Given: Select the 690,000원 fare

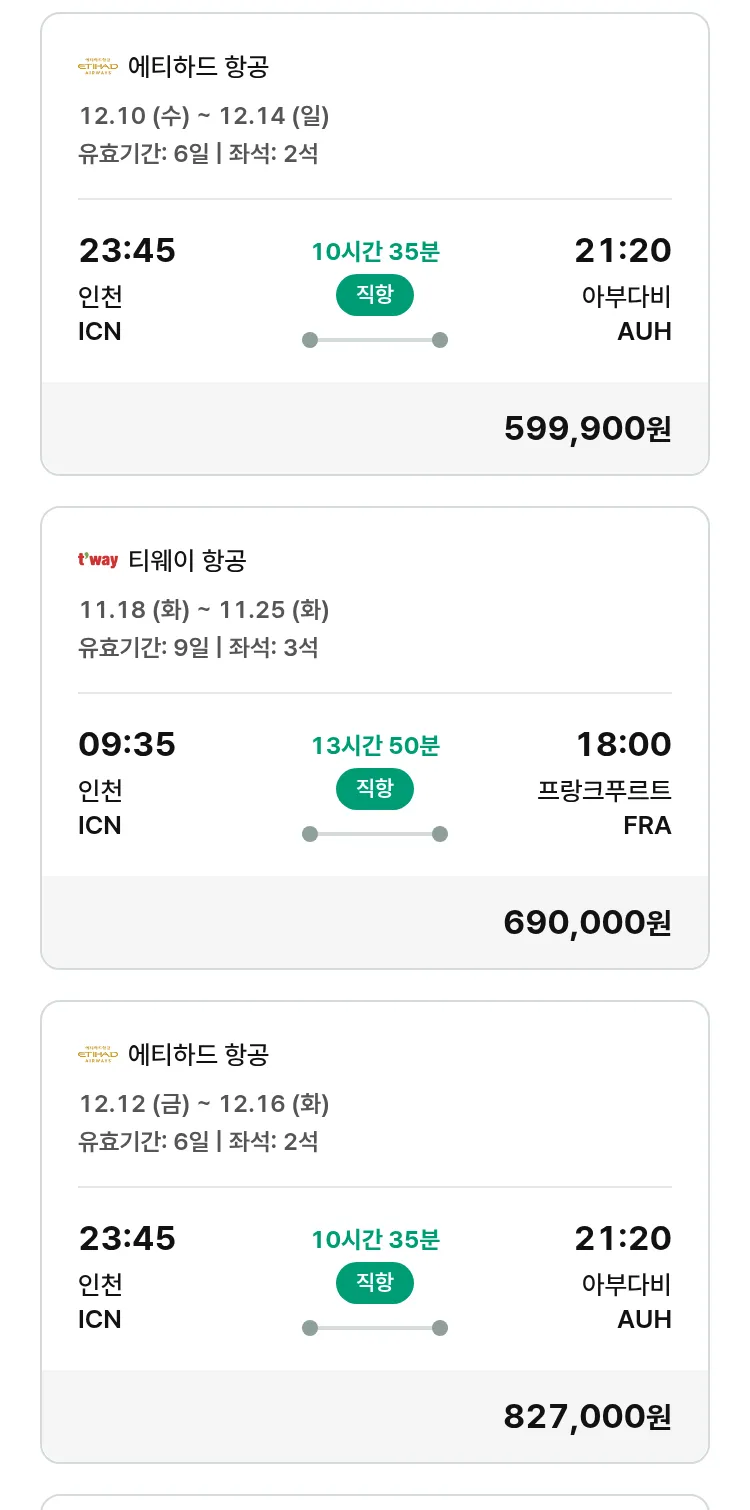Looking at the screenshot, I should pos(587,922).
